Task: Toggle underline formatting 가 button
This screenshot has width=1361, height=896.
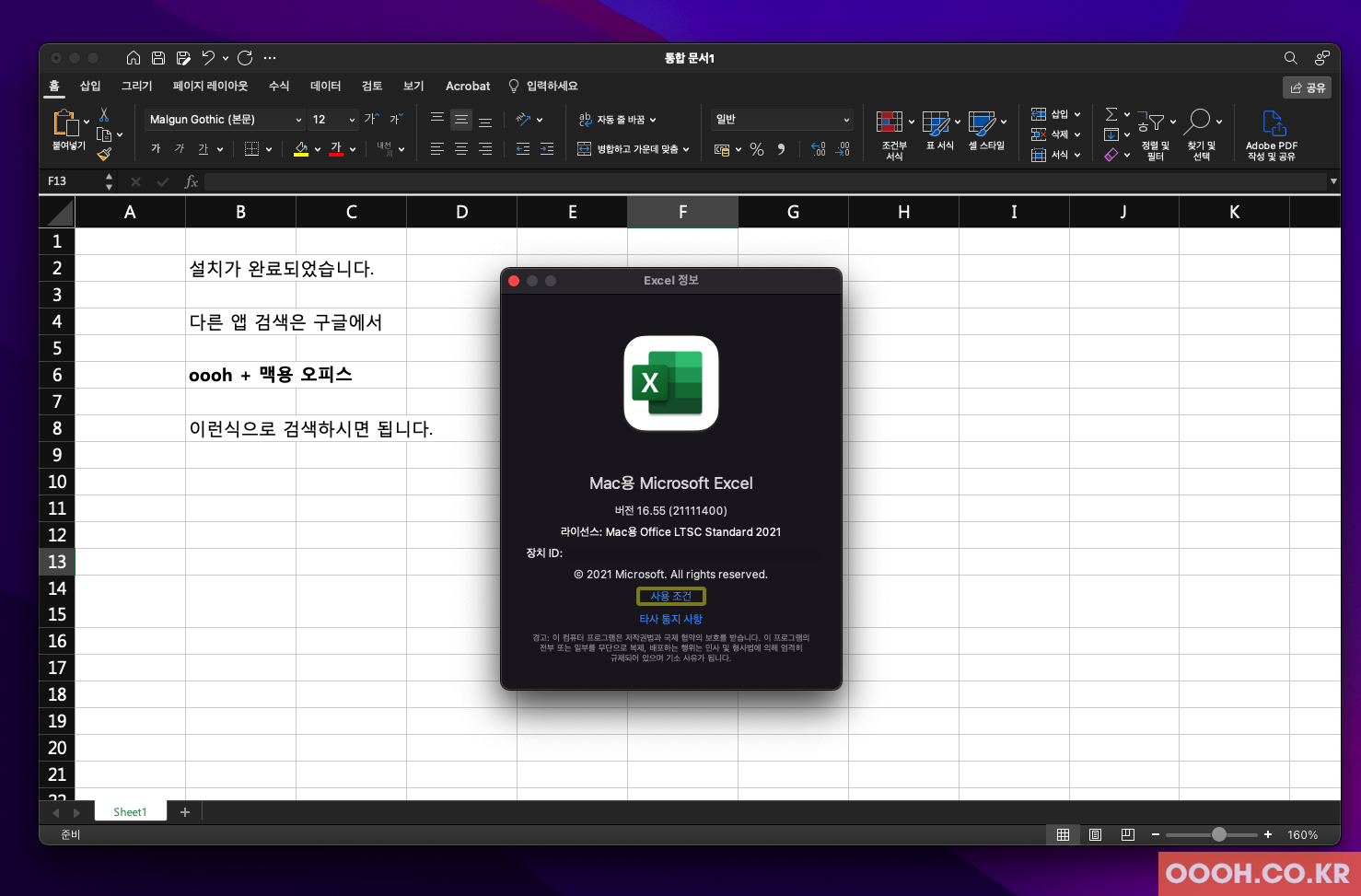Action: point(204,148)
